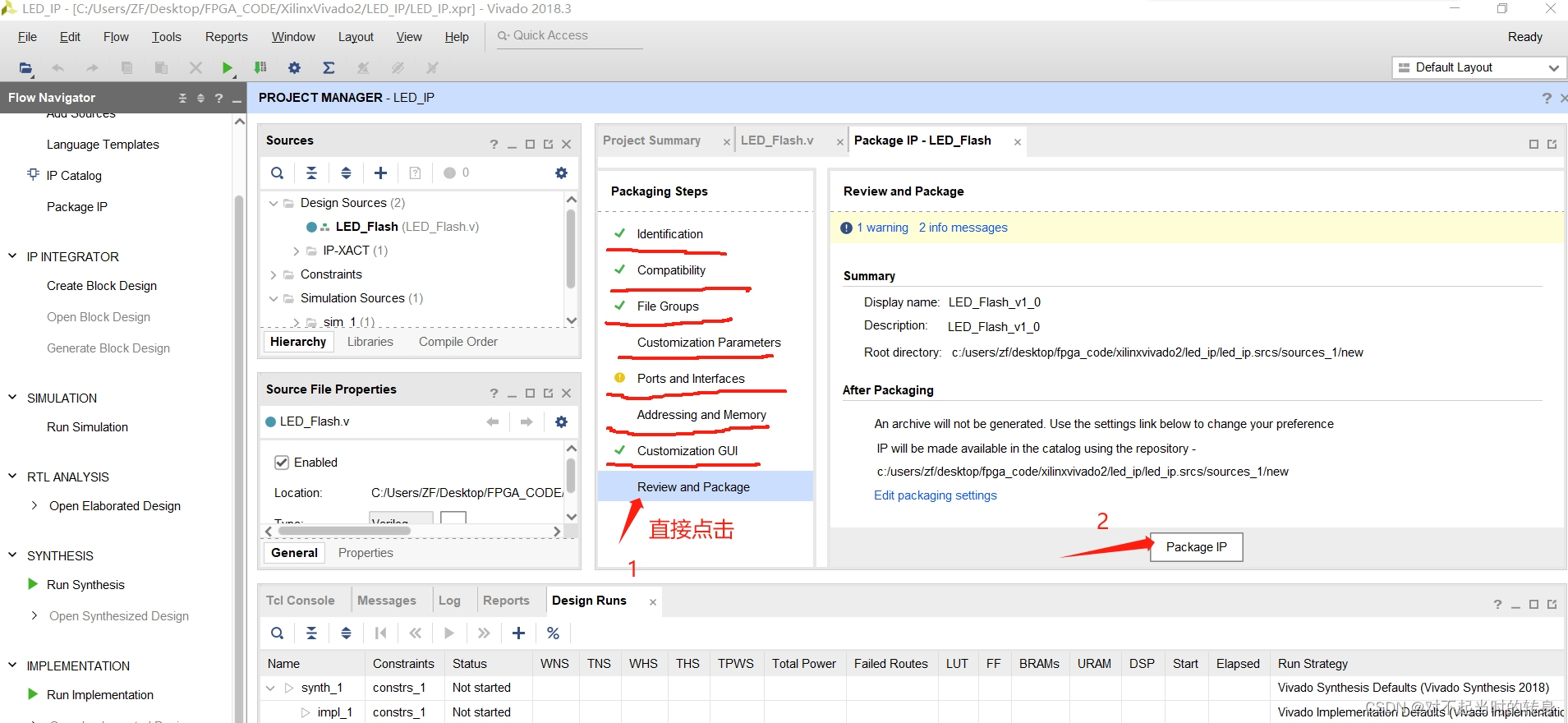1568x723 pixels.
Task: Open the Flow menu
Action: coord(116,37)
